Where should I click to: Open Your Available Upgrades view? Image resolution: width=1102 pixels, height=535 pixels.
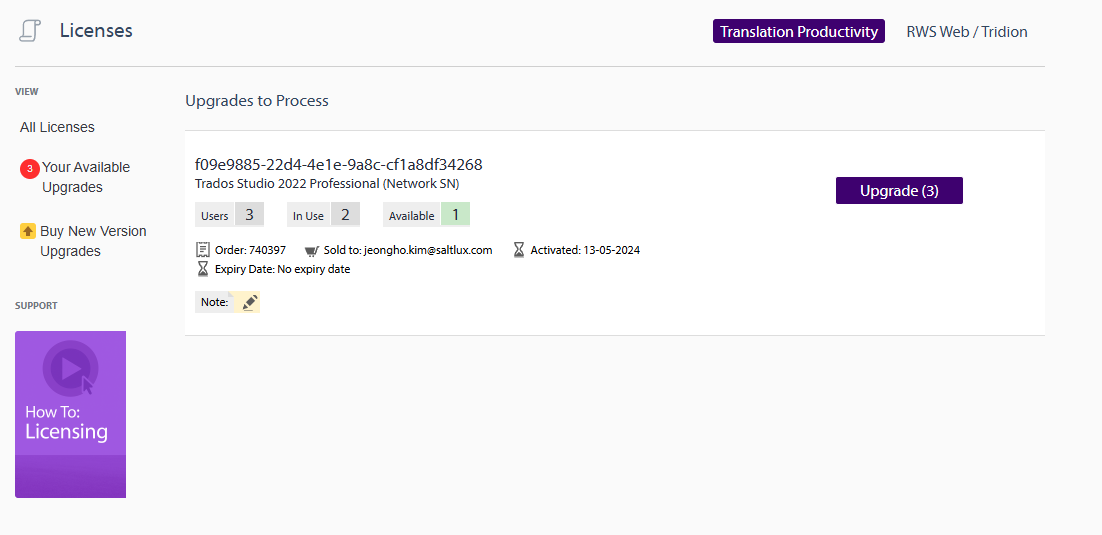tap(86, 177)
